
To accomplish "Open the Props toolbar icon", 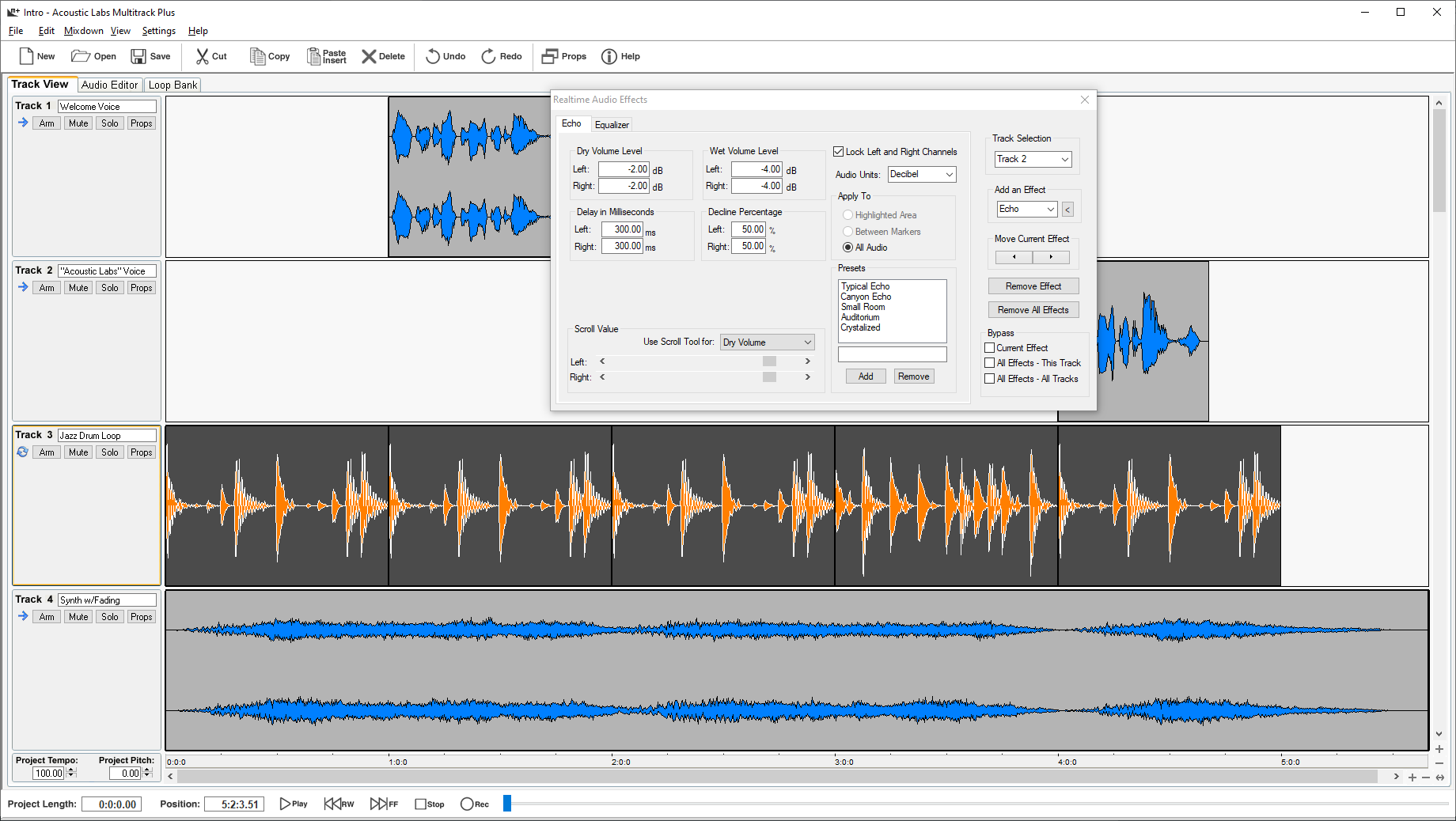I will [x=550, y=56].
